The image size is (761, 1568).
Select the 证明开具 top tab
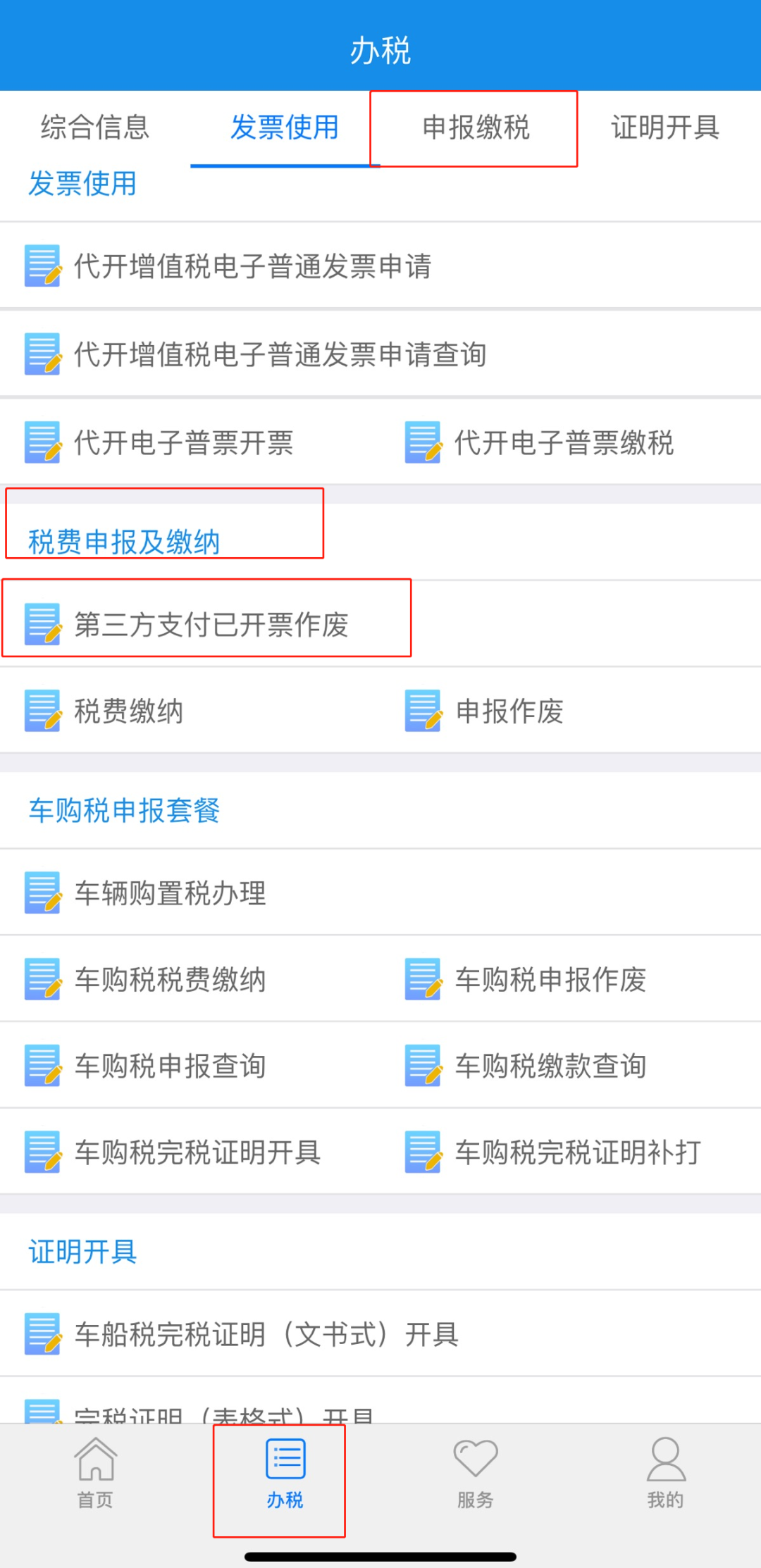click(665, 127)
